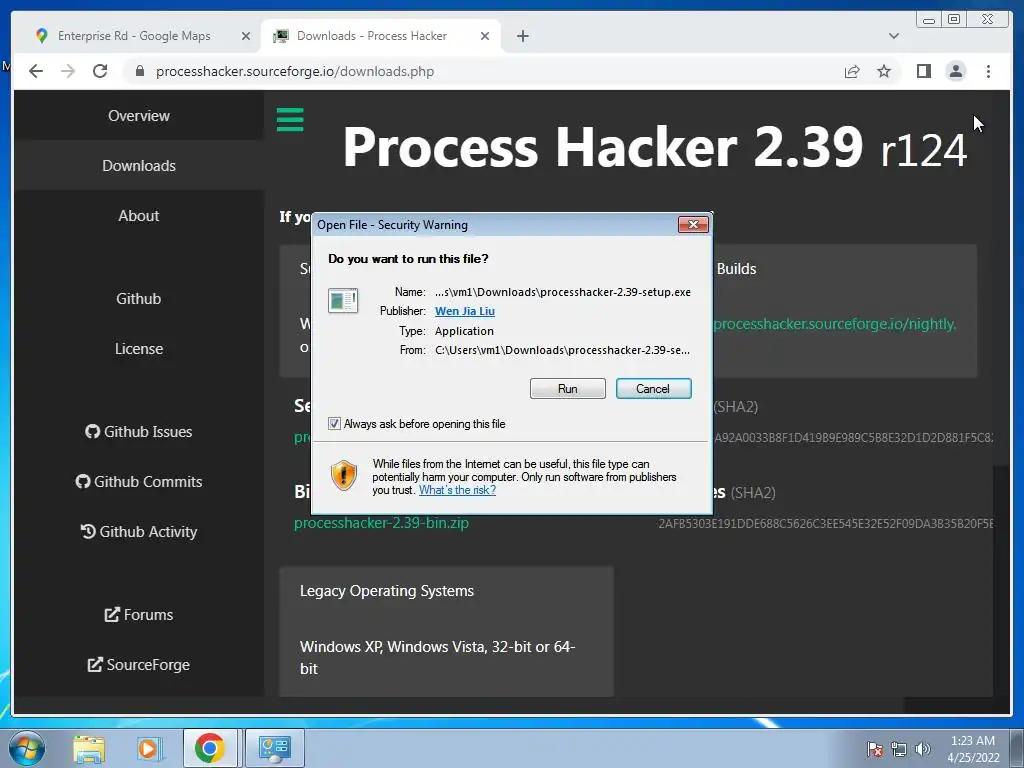Open Github in site sidebar
This screenshot has height=768, width=1024.
coord(139,298)
